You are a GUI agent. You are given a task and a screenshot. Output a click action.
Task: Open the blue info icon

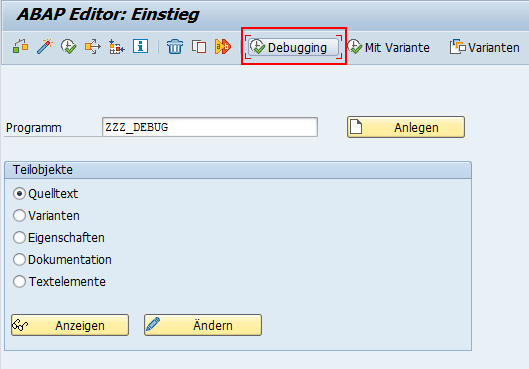point(140,46)
